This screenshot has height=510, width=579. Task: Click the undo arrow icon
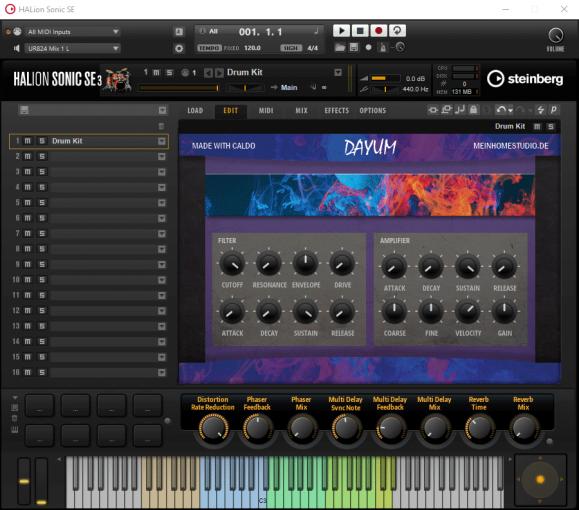501,110
